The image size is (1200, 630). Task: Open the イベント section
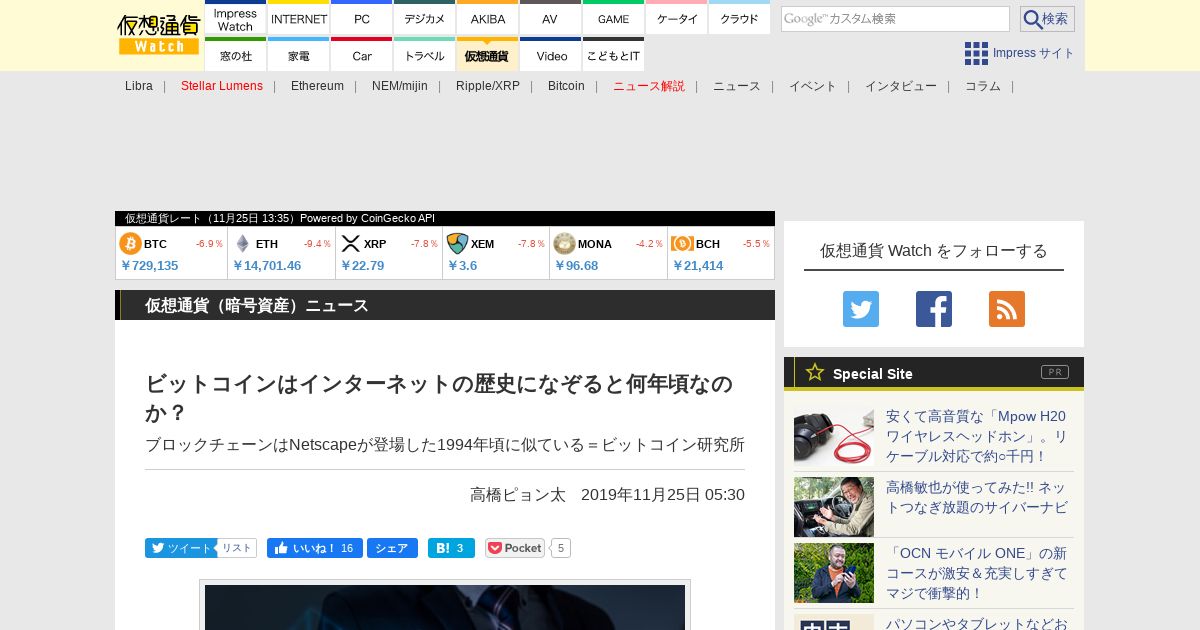pyautogui.click(x=813, y=86)
